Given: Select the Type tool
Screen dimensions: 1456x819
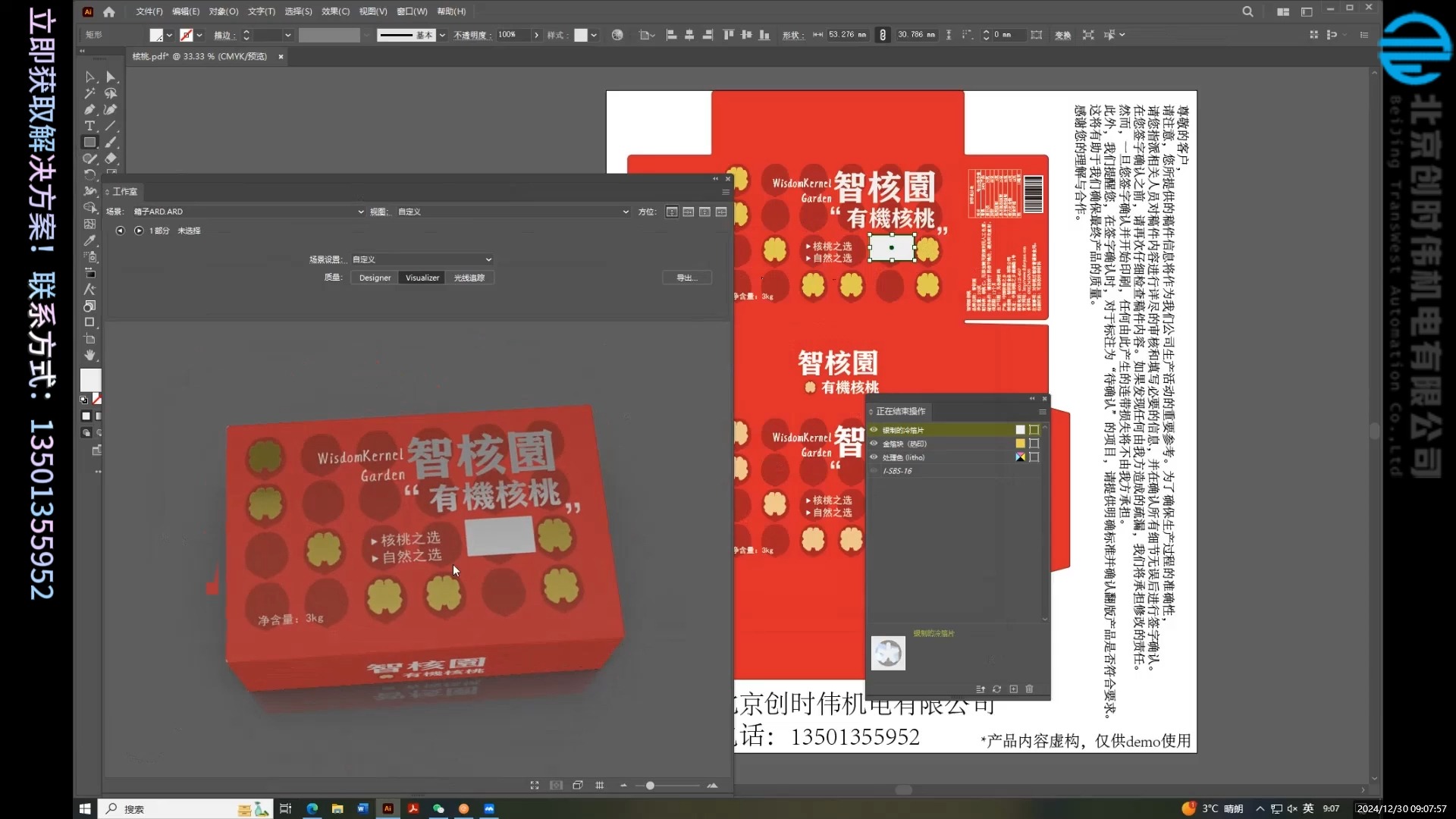Looking at the screenshot, I should pyautogui.click(x=89, y=126).
